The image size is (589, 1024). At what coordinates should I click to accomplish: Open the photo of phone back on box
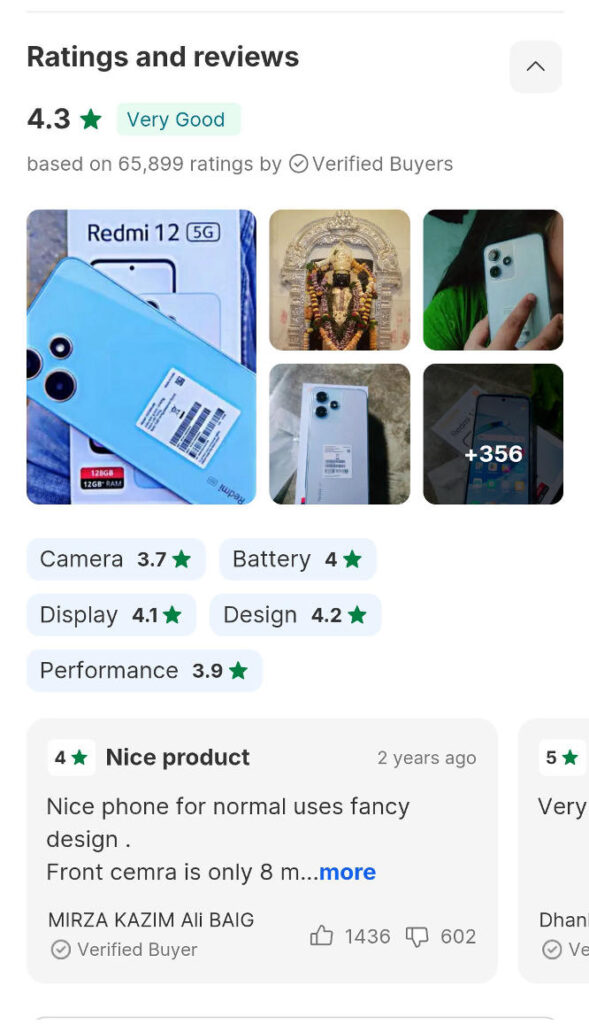point(340,434)
